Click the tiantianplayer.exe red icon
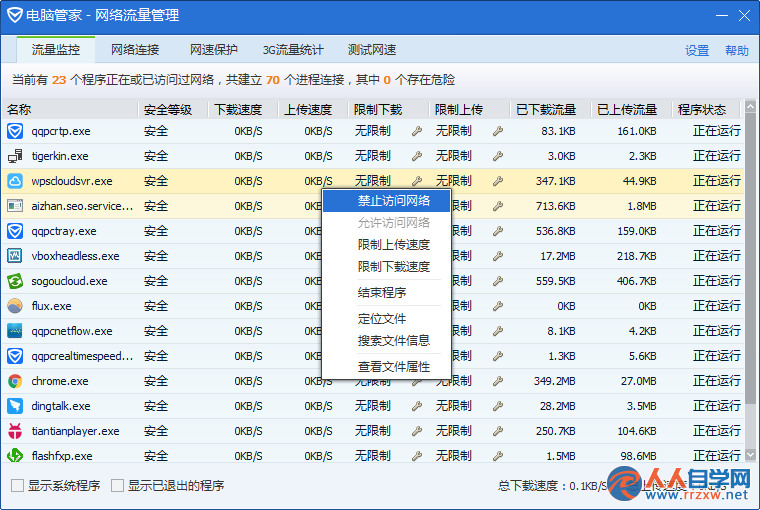 click(15, 431)
